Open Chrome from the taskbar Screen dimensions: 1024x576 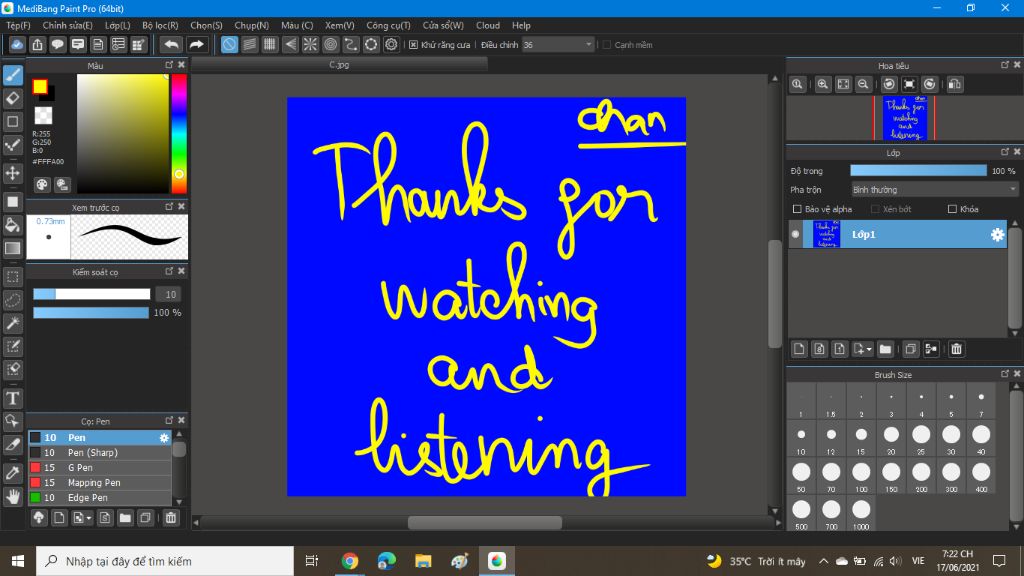[349, 561]
